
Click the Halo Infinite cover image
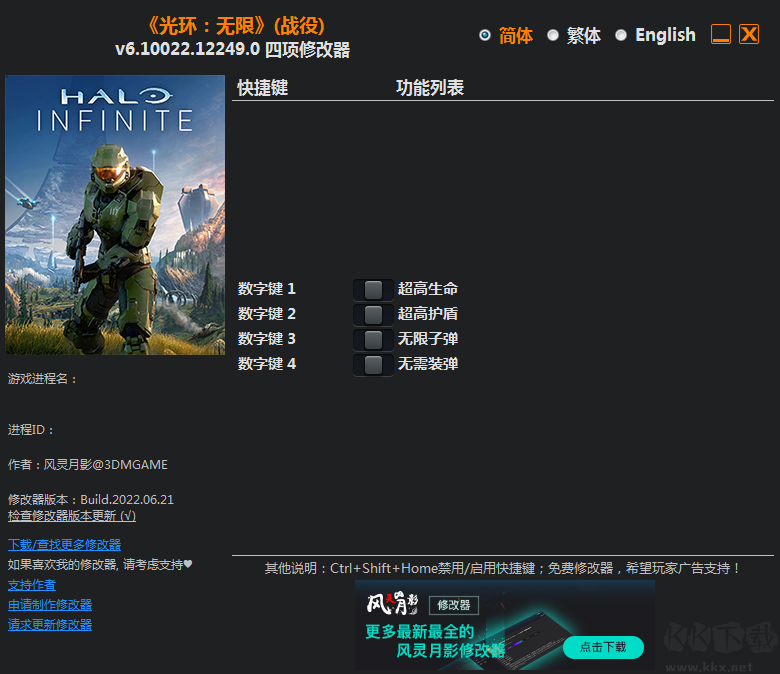115,215
